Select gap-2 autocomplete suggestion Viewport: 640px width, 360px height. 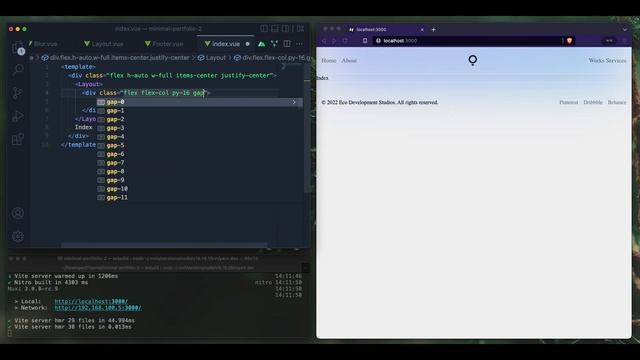click(199, 119)
